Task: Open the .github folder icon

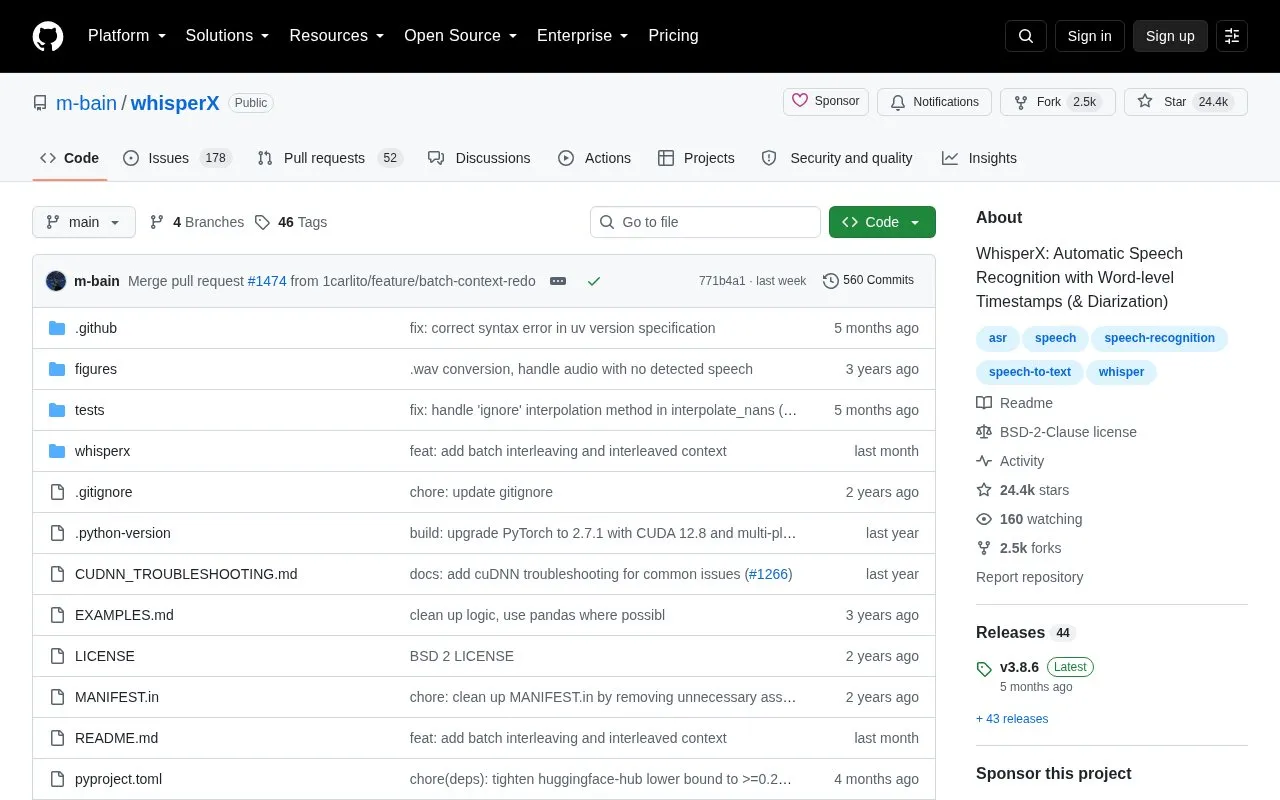Action: pos(57,328)
